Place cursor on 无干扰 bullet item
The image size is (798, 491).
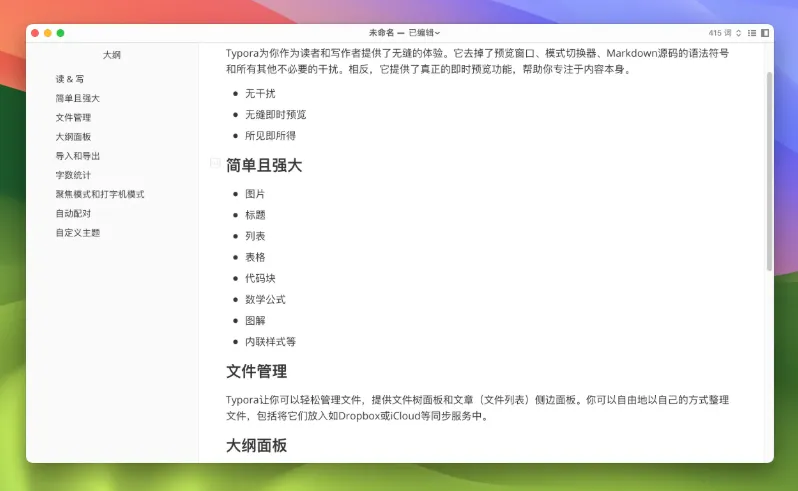tap(260, 94)
